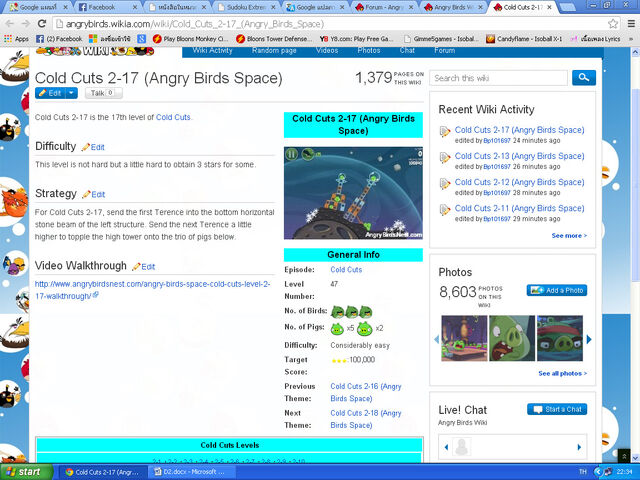640x480 pixels.
Task: Open the angrybirdsnest walkthrough URL link
Action: click(152, 290)
